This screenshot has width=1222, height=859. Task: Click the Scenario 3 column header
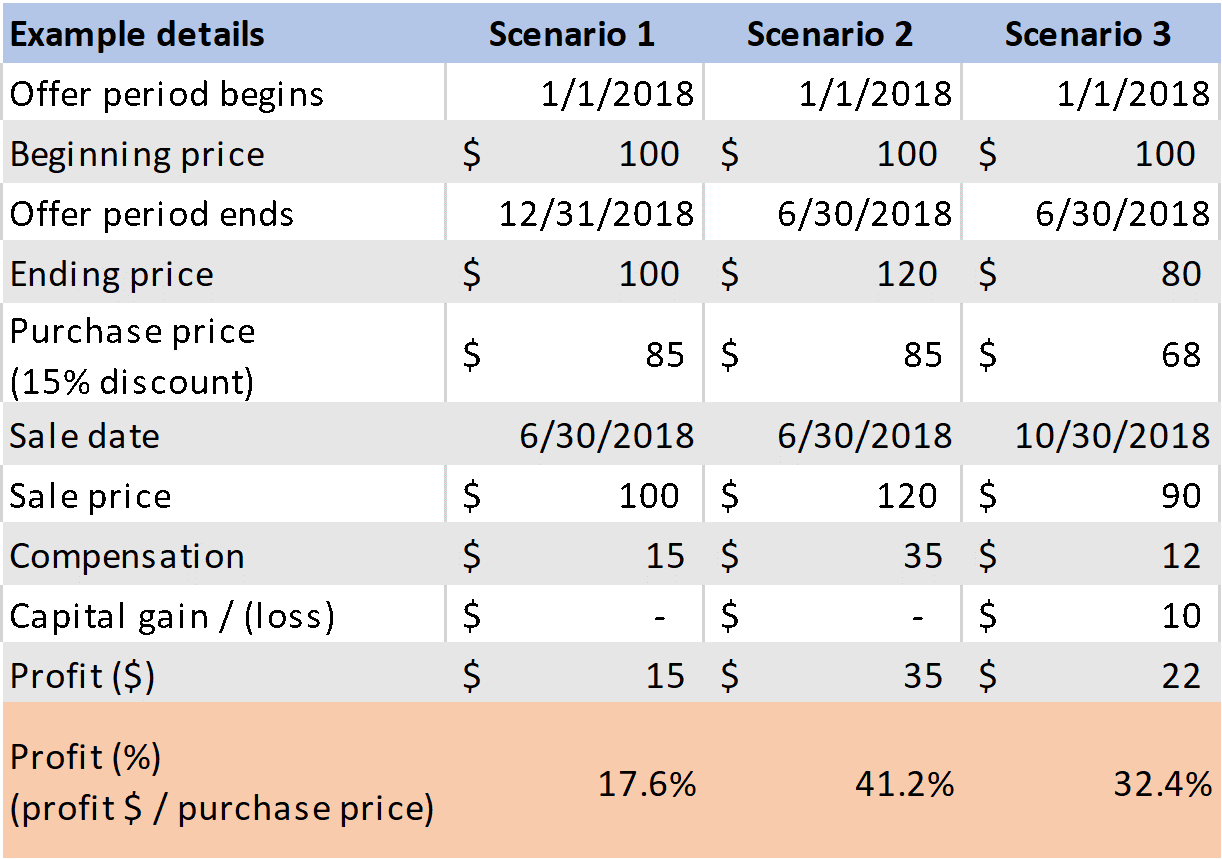pos(1088,34)
